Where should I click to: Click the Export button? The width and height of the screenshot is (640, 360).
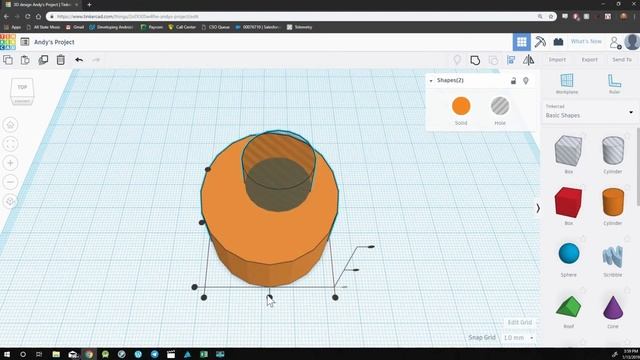point(589,60)
